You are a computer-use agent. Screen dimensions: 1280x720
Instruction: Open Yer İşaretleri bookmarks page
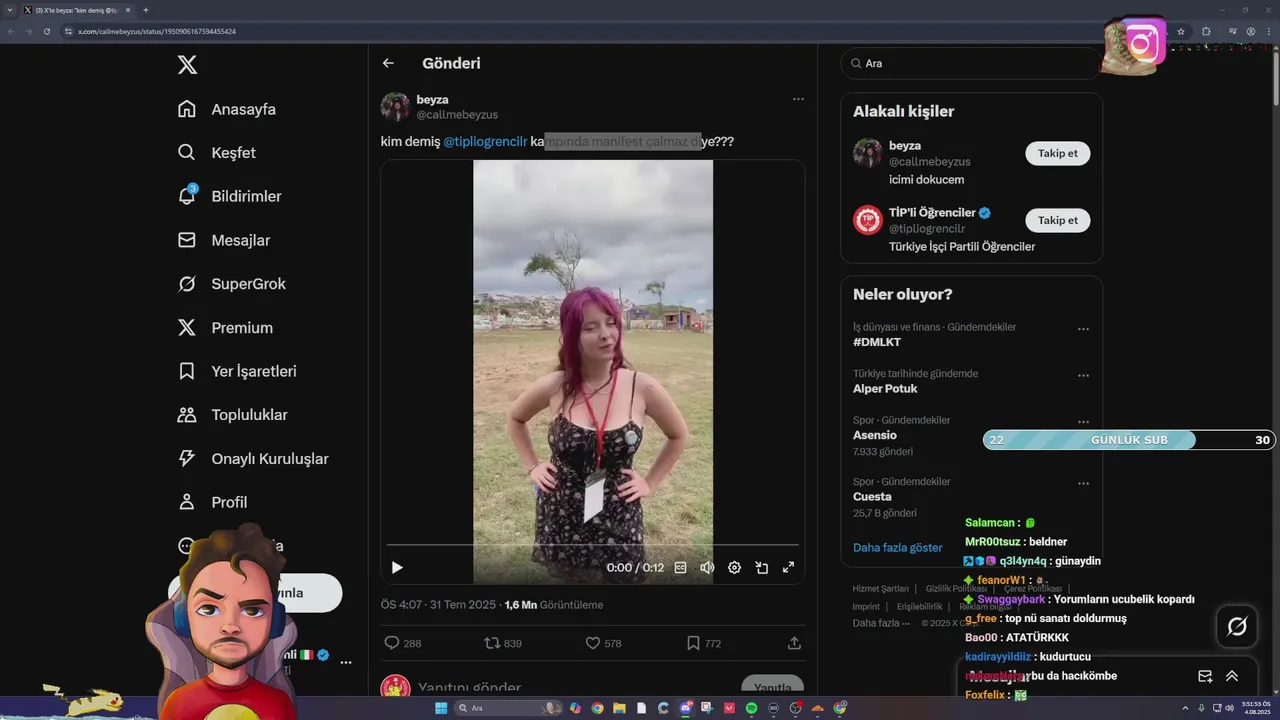(x=236, y=371)
